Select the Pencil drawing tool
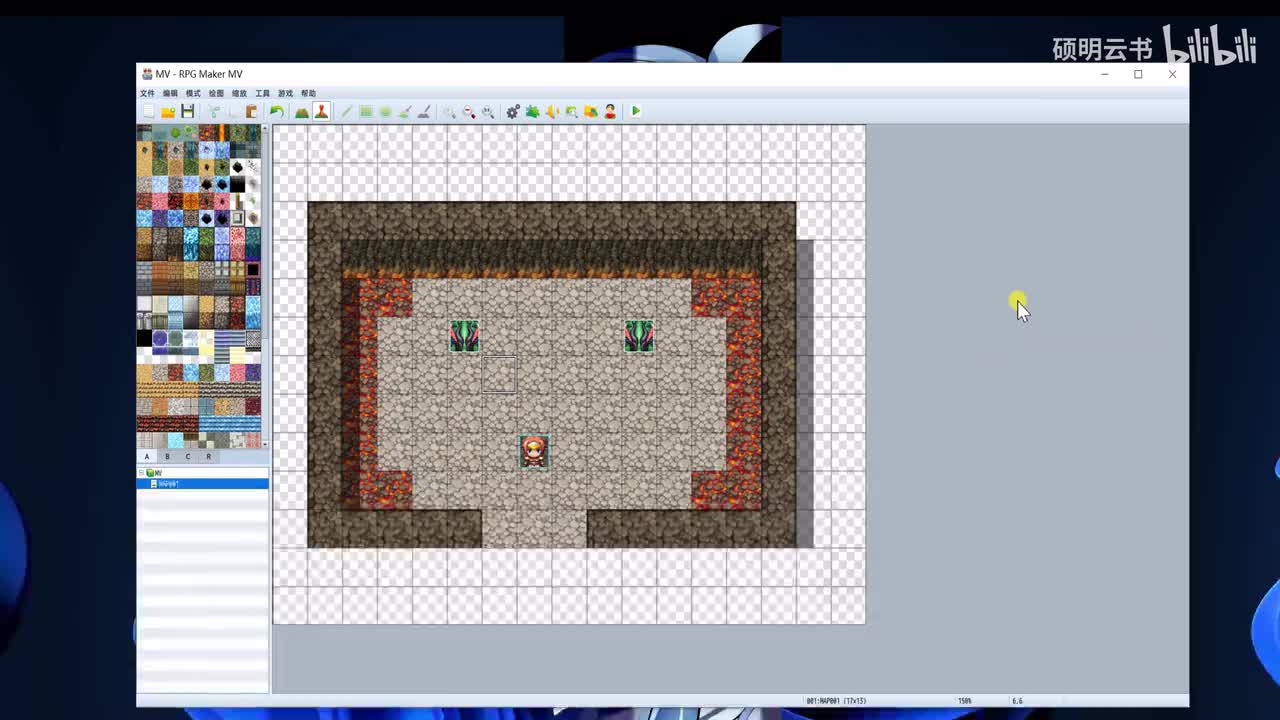 (x=347, y=112)
